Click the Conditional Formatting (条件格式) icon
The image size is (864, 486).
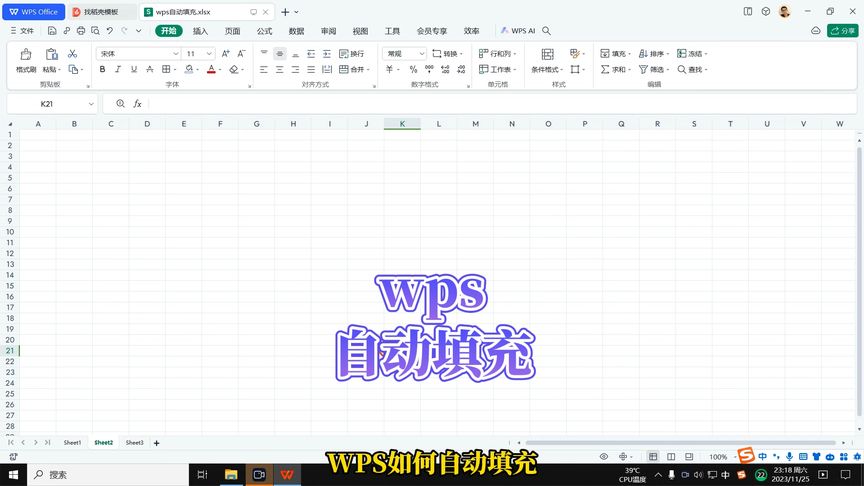pyautogui.click(x=547, y=54)
